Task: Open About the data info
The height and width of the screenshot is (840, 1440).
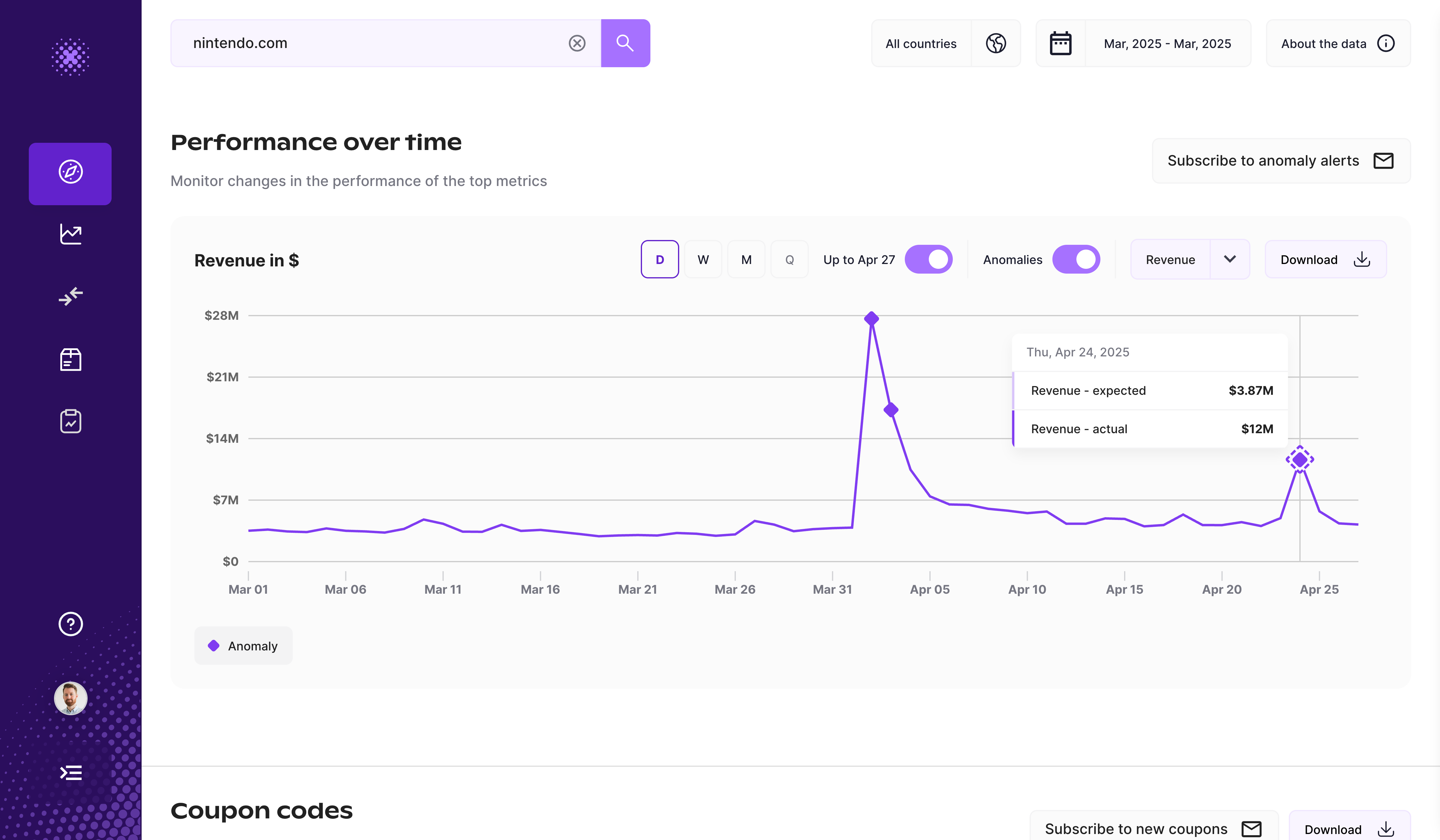Action: click(1338, 43)
